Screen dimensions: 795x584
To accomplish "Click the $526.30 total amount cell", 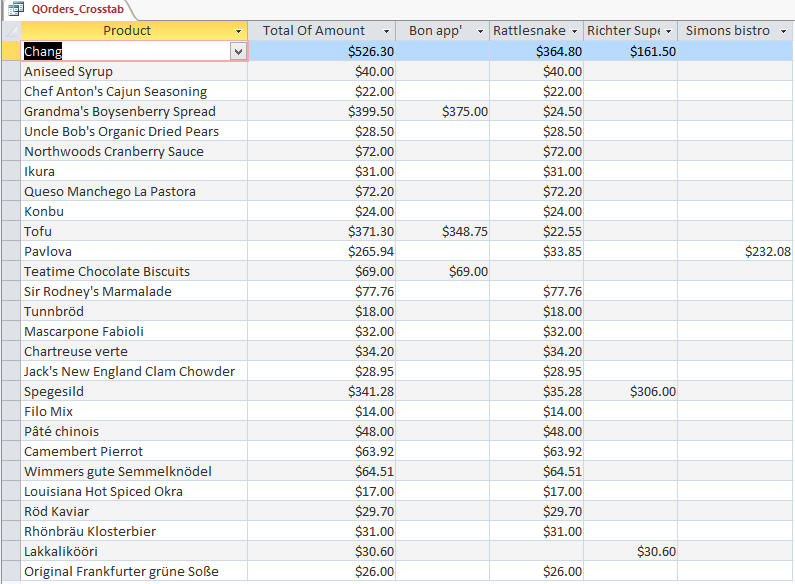I will click(x=322, y=51).
